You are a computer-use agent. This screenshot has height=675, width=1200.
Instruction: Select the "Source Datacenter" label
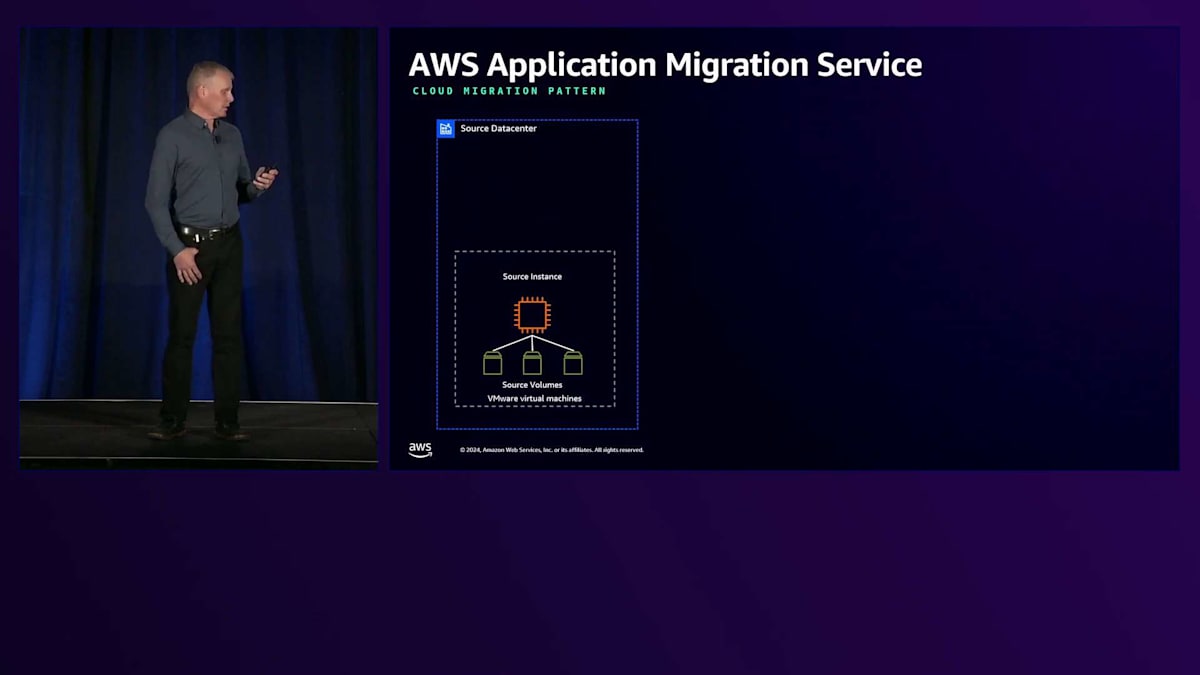498,129
